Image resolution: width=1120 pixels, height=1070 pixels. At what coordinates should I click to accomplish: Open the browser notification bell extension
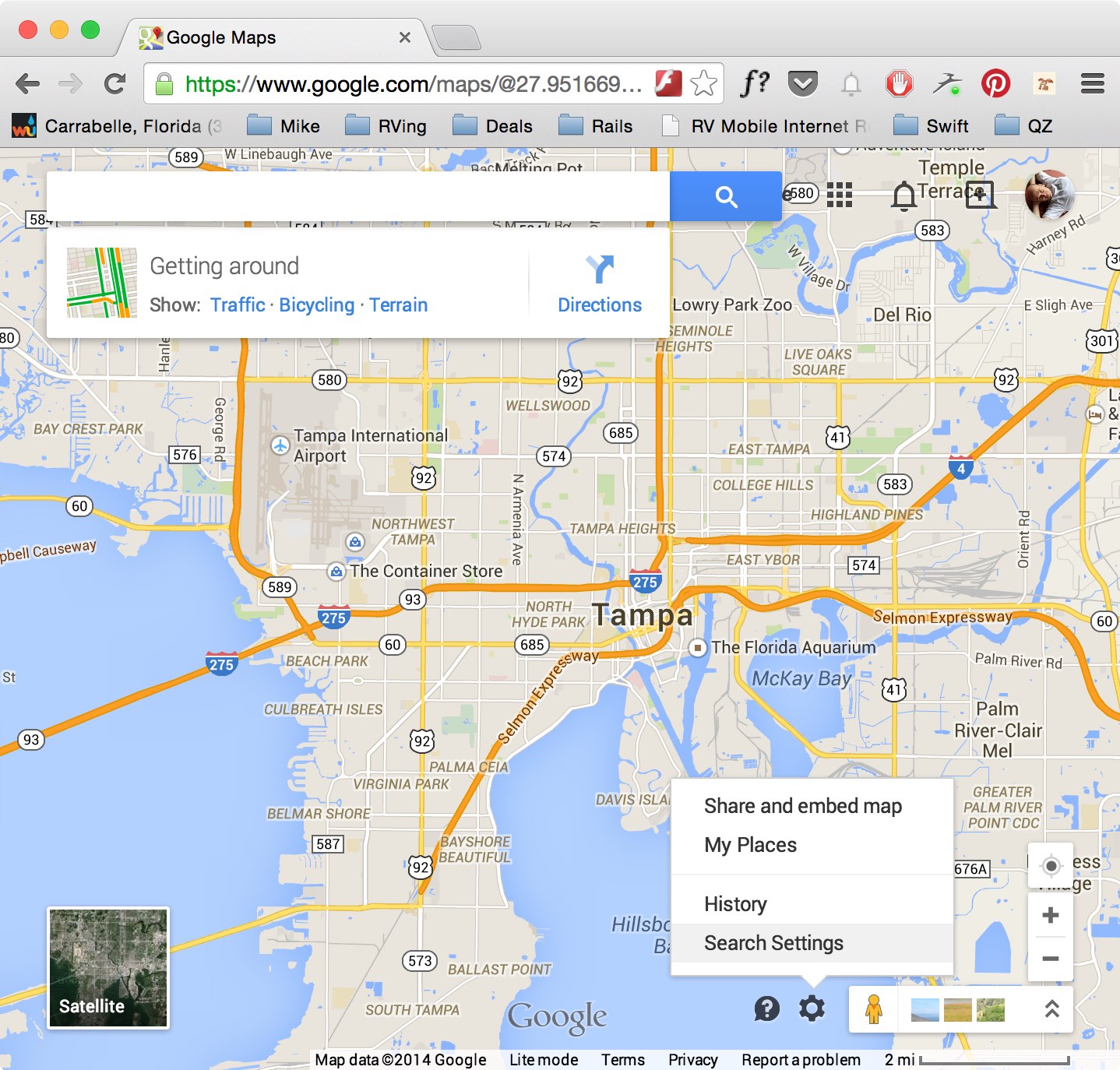[851, 83]
